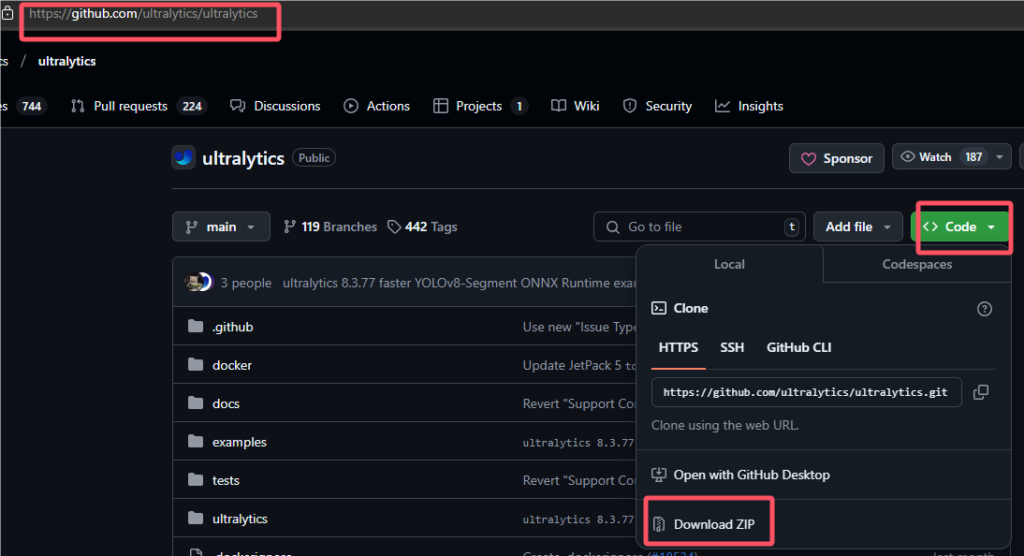The image size is (1024, 556).
Task: Click the 'Update JetPack 5' commit message
Action: (579, 365)
